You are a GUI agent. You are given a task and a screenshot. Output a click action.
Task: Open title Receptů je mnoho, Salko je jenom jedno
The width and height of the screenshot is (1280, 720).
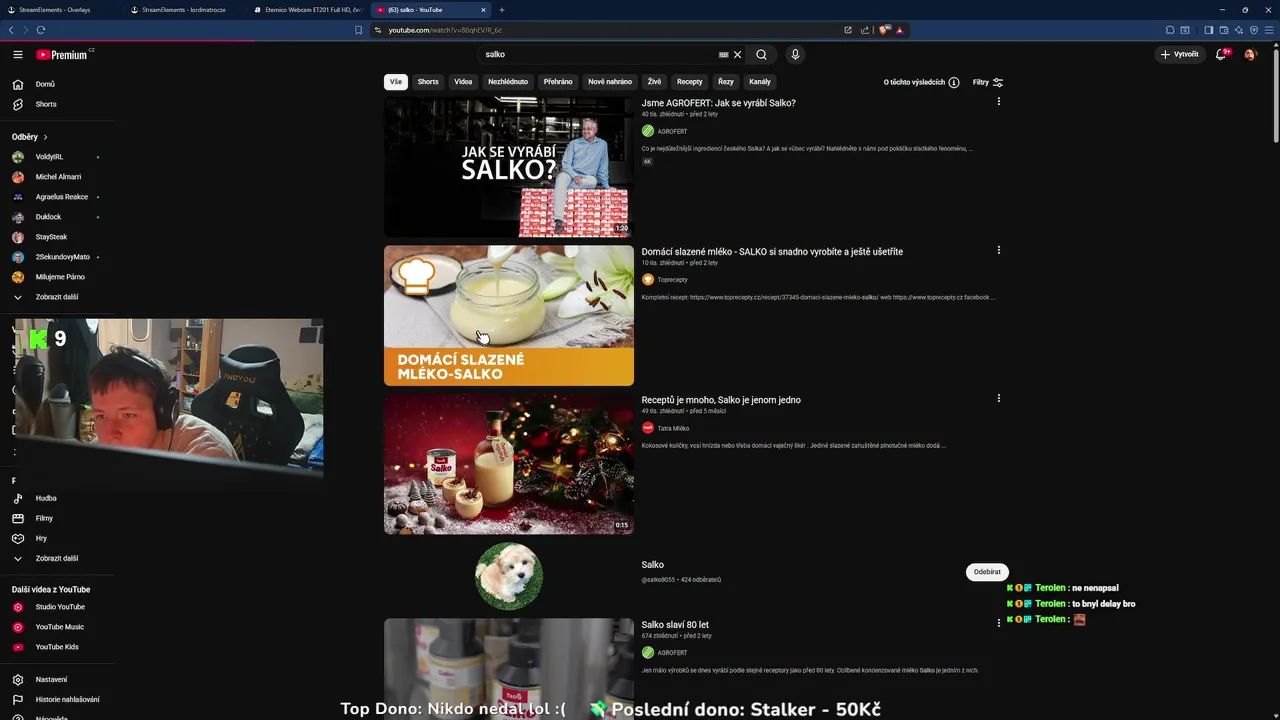click(x=721, y=400)
